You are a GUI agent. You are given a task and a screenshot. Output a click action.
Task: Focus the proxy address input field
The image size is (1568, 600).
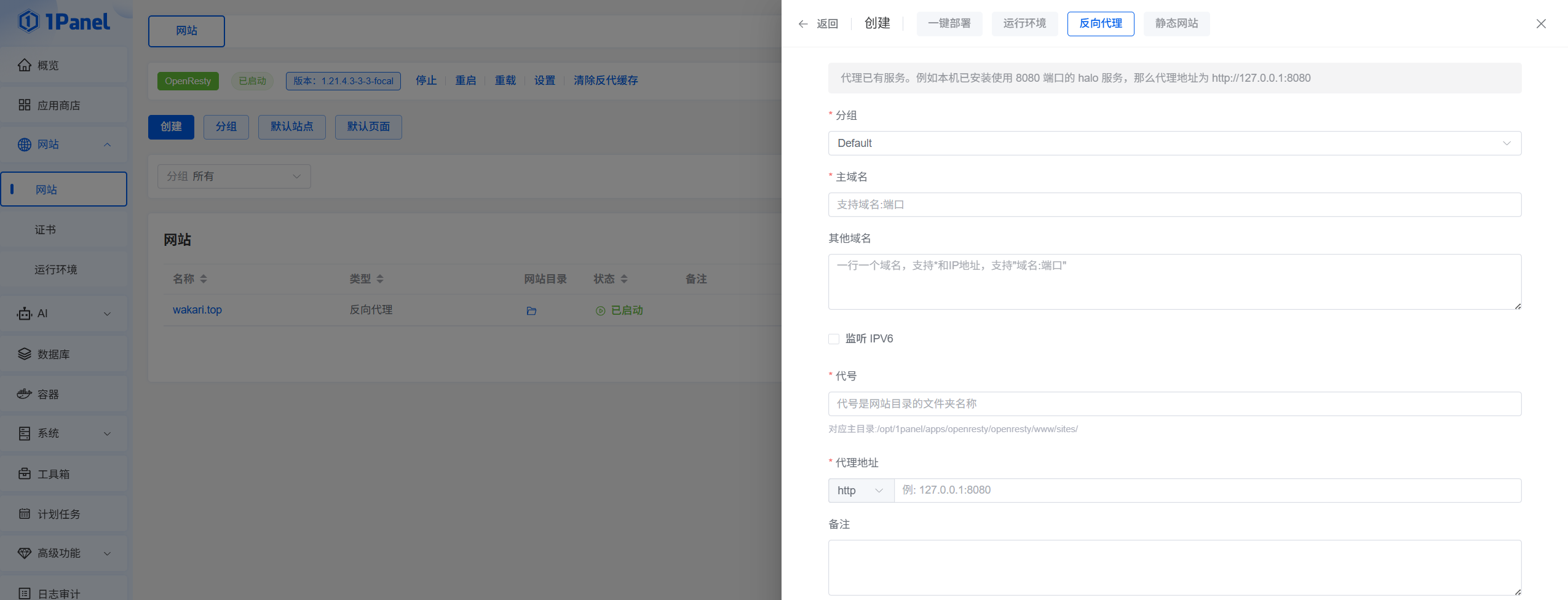coord(1206,491)
